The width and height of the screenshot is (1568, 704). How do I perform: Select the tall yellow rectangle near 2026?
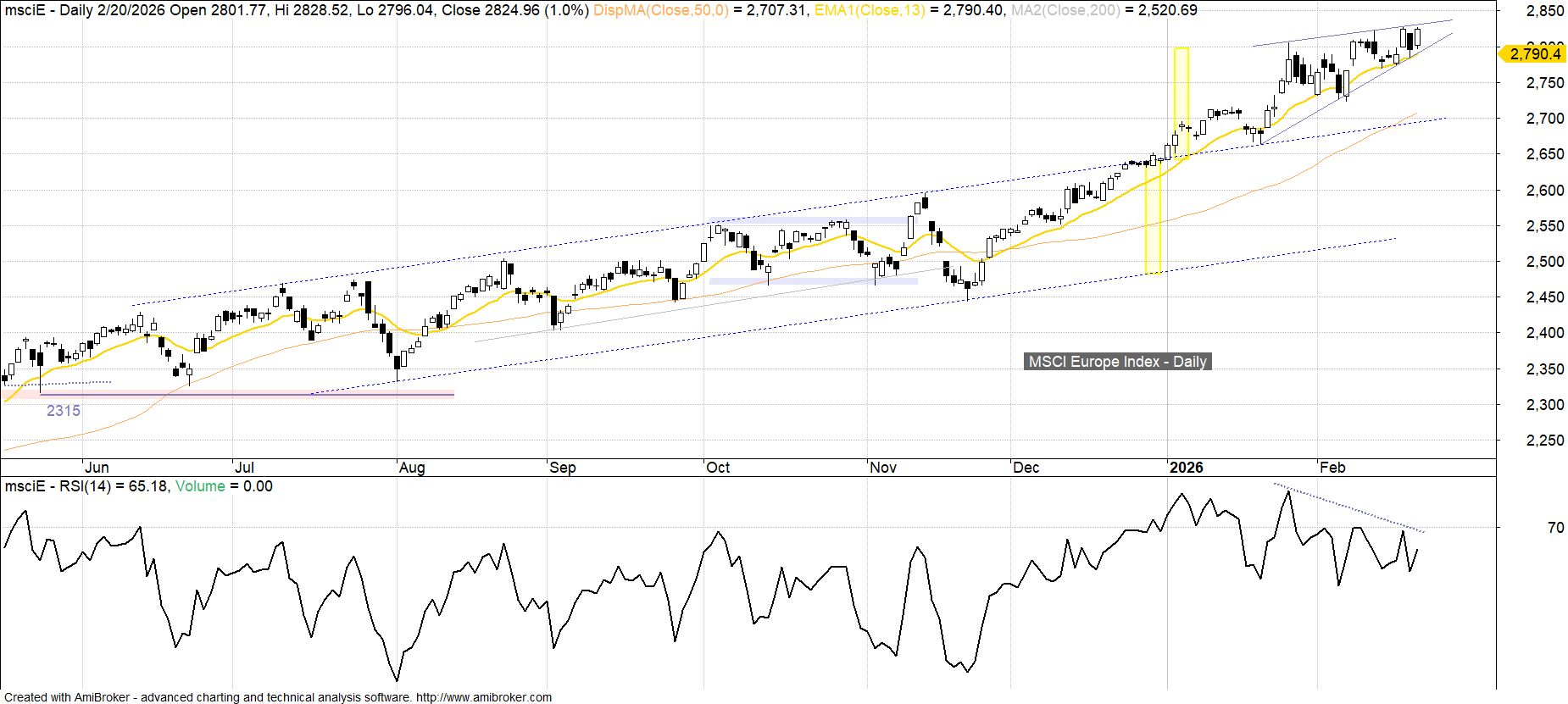pos(1181,102)
